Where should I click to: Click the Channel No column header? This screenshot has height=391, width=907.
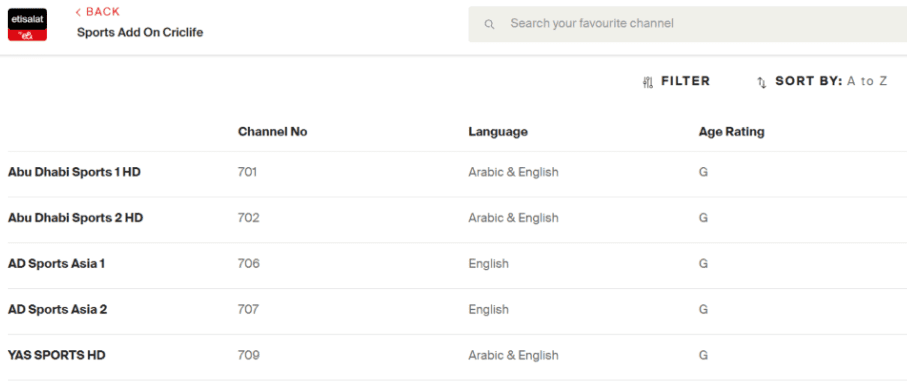[x=272, y=132]
